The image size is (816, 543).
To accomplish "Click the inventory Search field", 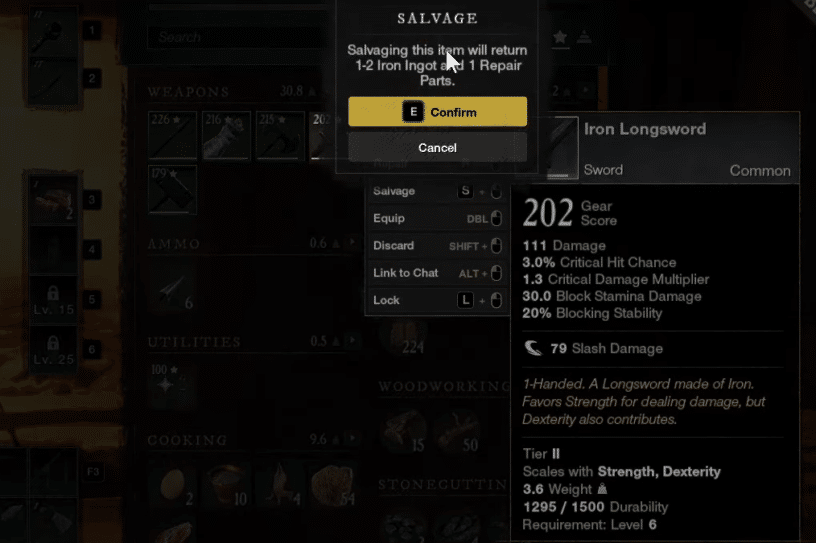I will click(239, 37).
